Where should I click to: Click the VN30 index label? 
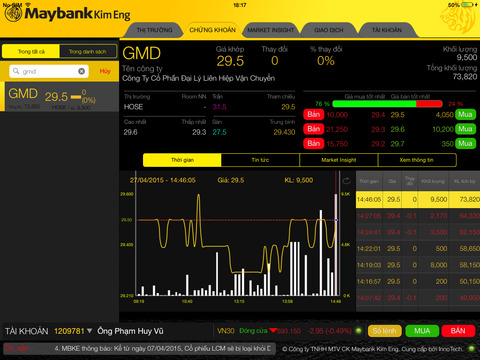[x=226, y=331]
